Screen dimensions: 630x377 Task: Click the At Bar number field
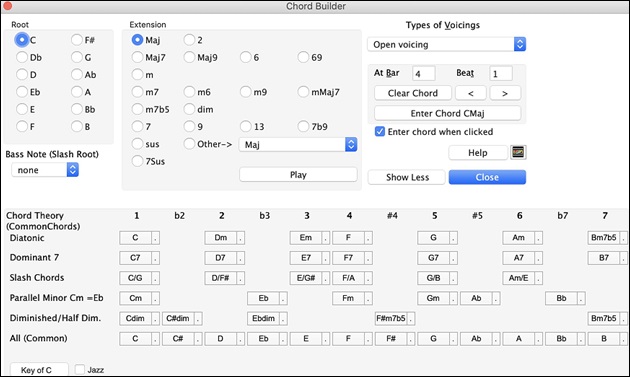[423, 74]
